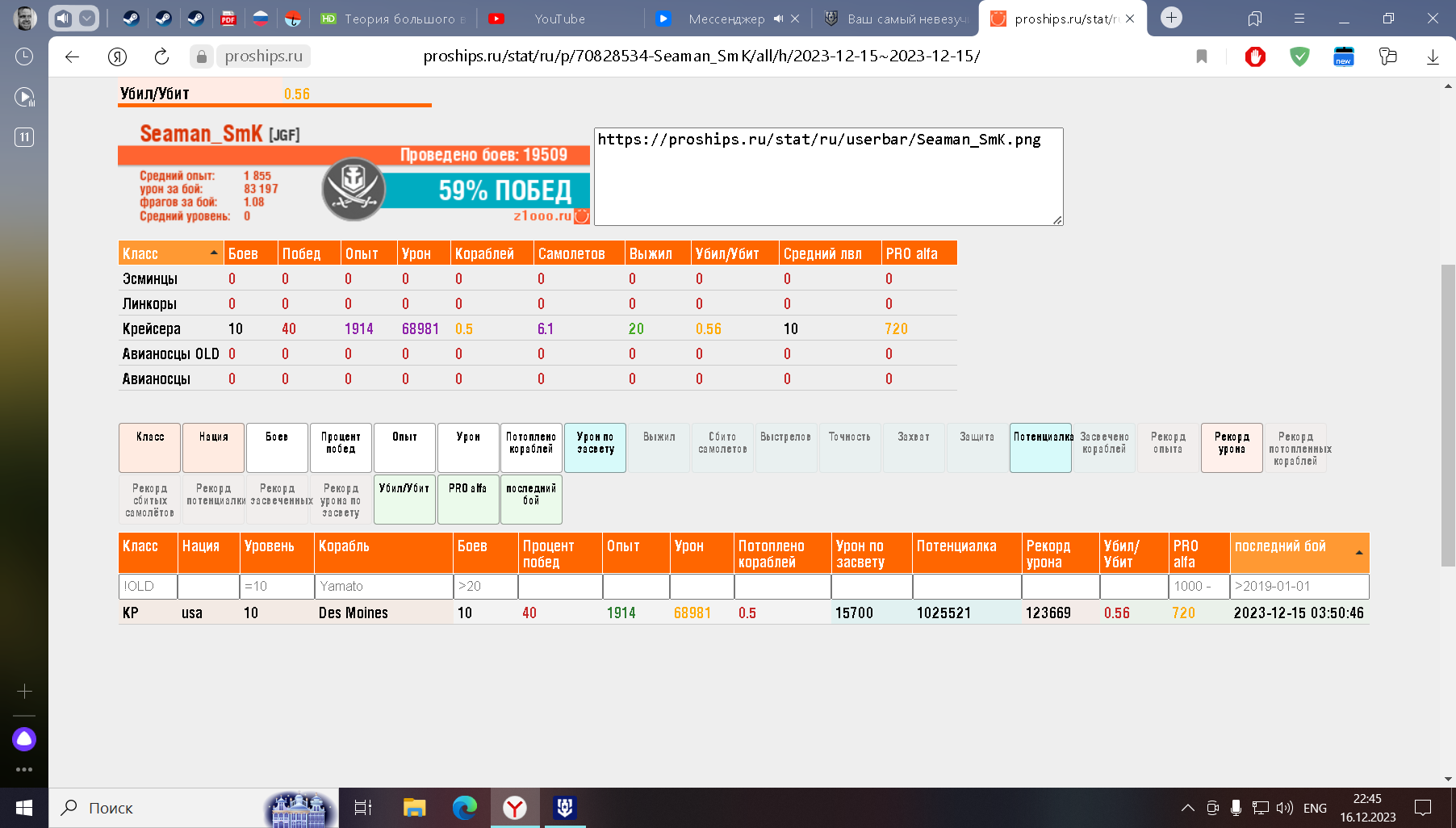Disable the Убил/Убит column toggle
Screen dimensions: 1456x828
(x=404, y=499)
